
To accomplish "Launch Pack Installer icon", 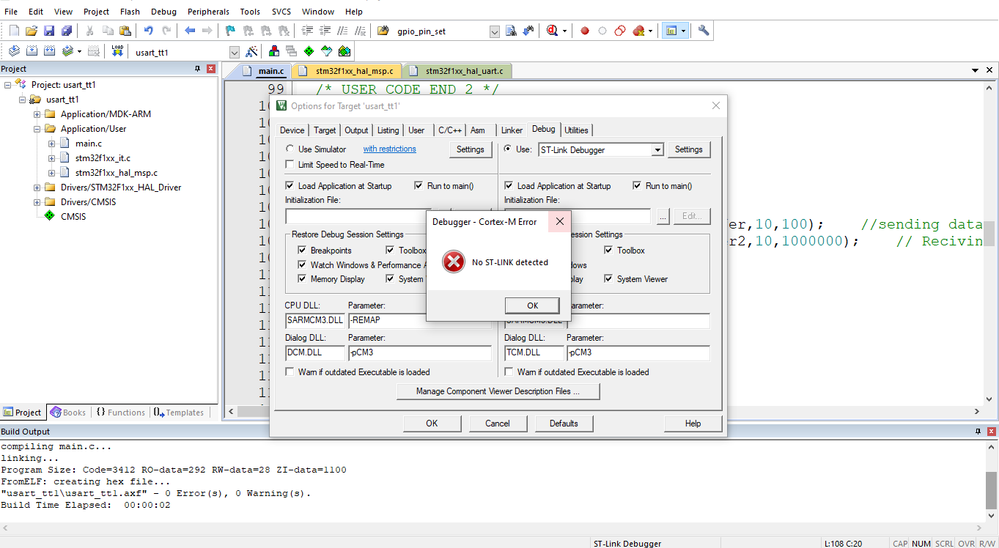I will [x=344, y=52].
